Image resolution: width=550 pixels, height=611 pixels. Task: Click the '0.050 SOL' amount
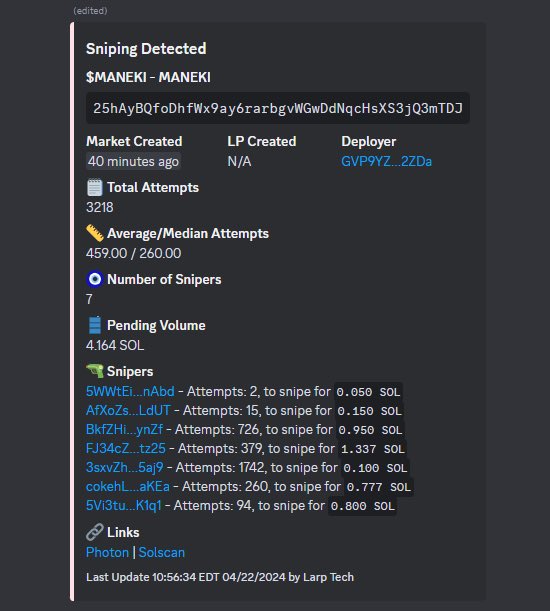click(x=368, y=392)
